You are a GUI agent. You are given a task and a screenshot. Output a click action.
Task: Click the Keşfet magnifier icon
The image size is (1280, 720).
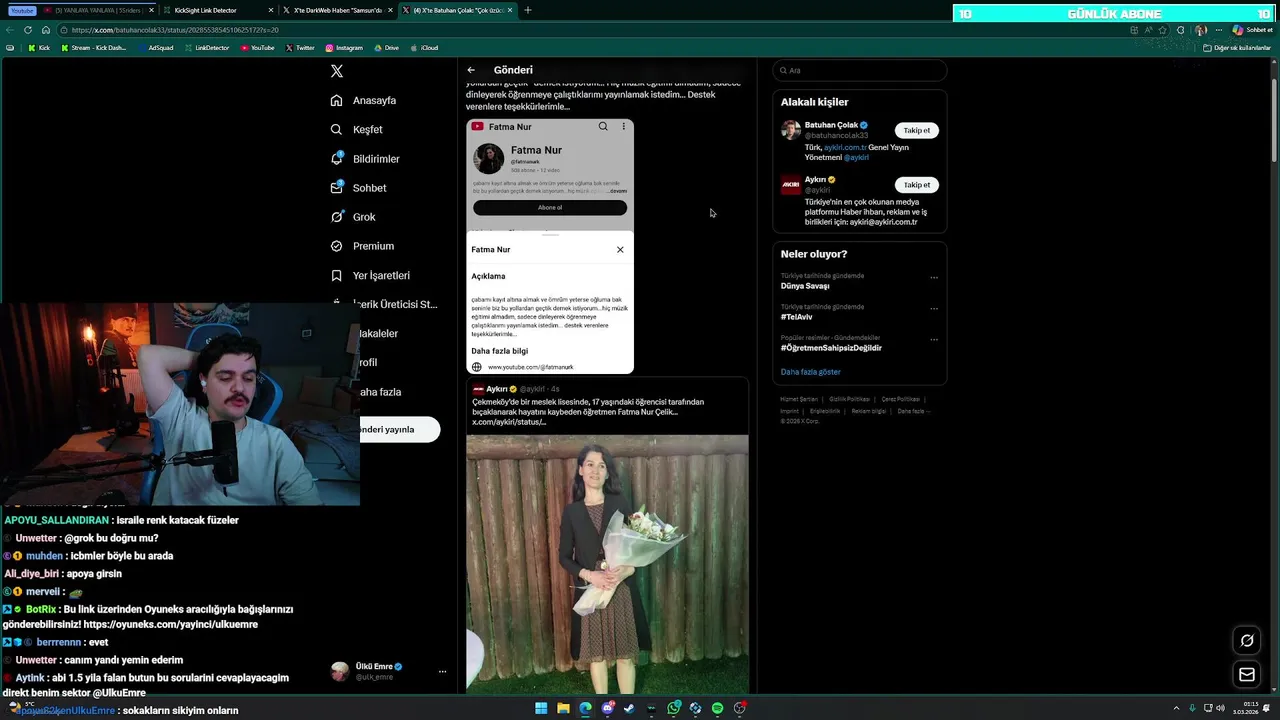(x=337, y=129)
